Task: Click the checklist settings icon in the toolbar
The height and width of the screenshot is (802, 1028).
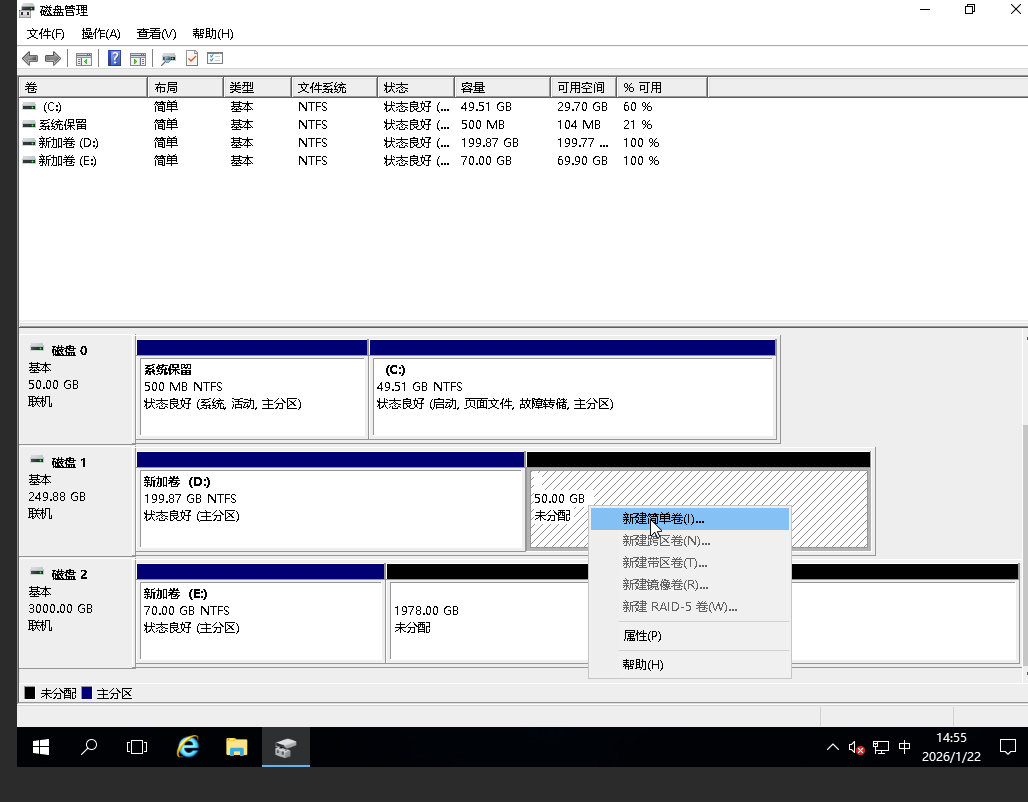Action: (x=215, y=59)
